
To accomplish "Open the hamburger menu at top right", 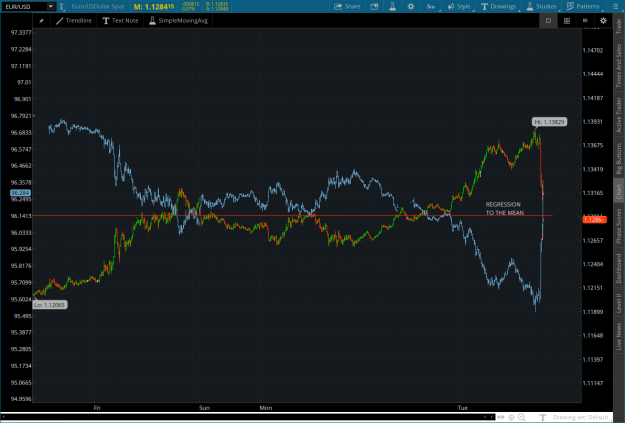I will click(x=615, y=6).
